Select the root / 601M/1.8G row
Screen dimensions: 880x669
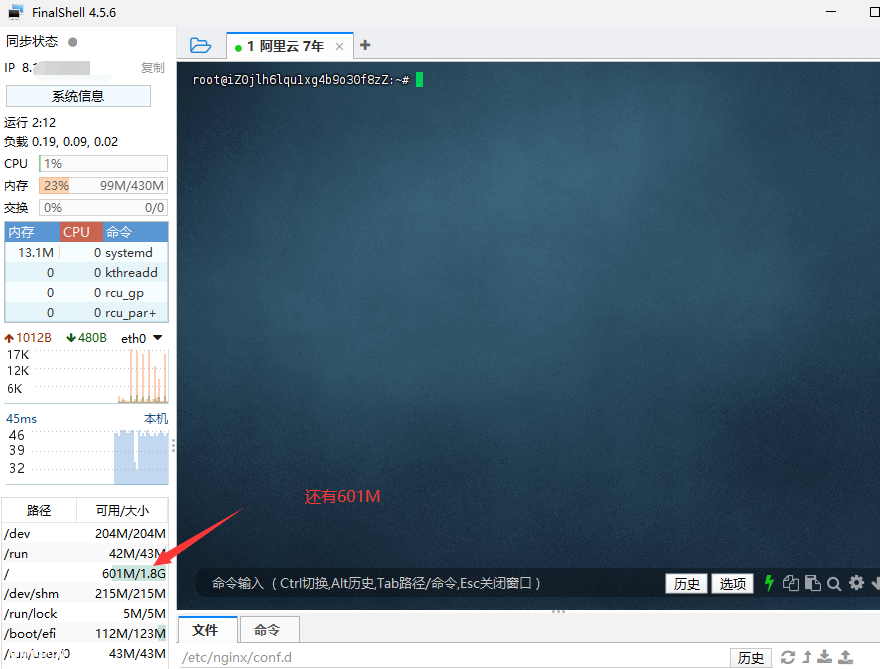[85, 574]
